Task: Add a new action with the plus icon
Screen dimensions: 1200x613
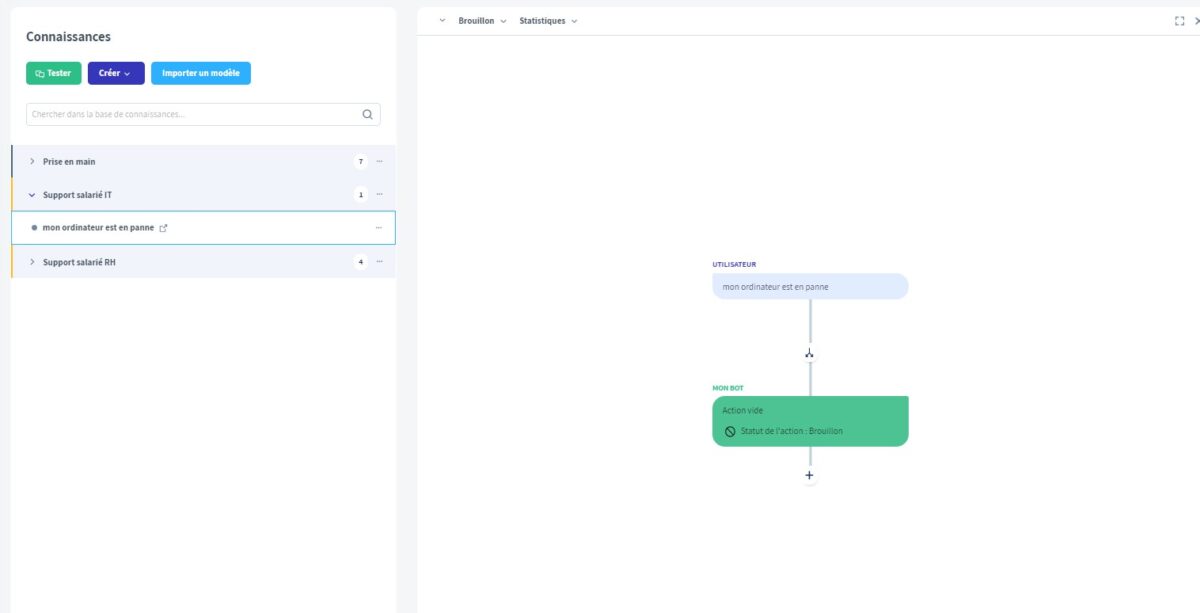Action: (809, 474)
